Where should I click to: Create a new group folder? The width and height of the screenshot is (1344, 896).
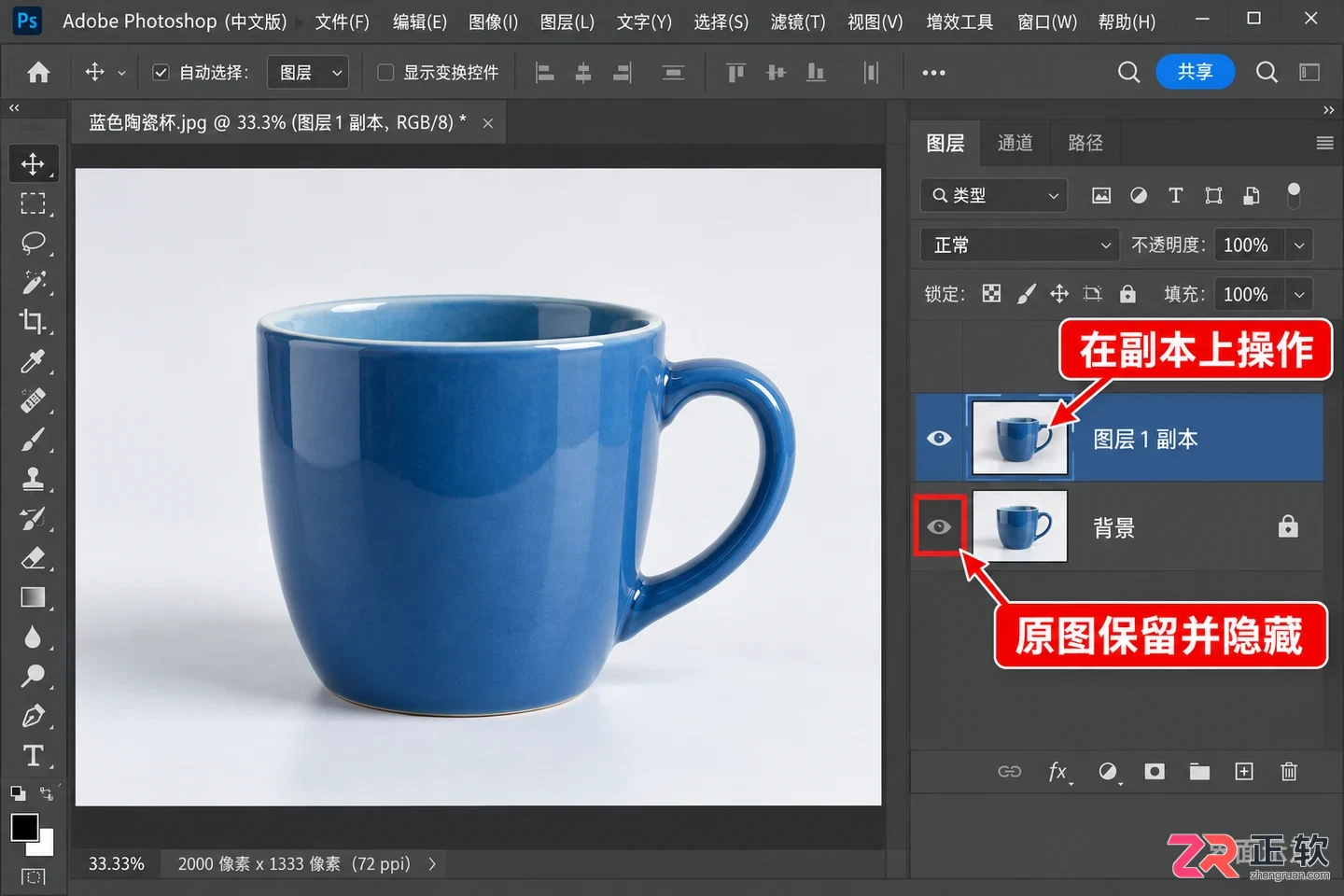[x=1199, y=772]
